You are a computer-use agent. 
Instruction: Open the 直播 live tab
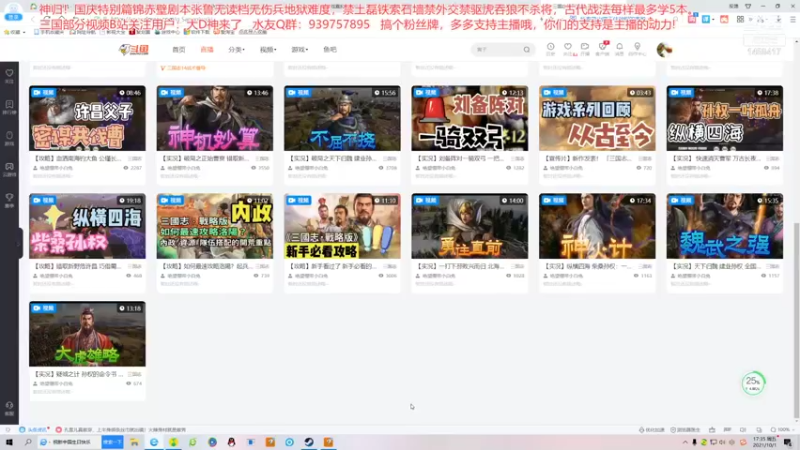207,49
